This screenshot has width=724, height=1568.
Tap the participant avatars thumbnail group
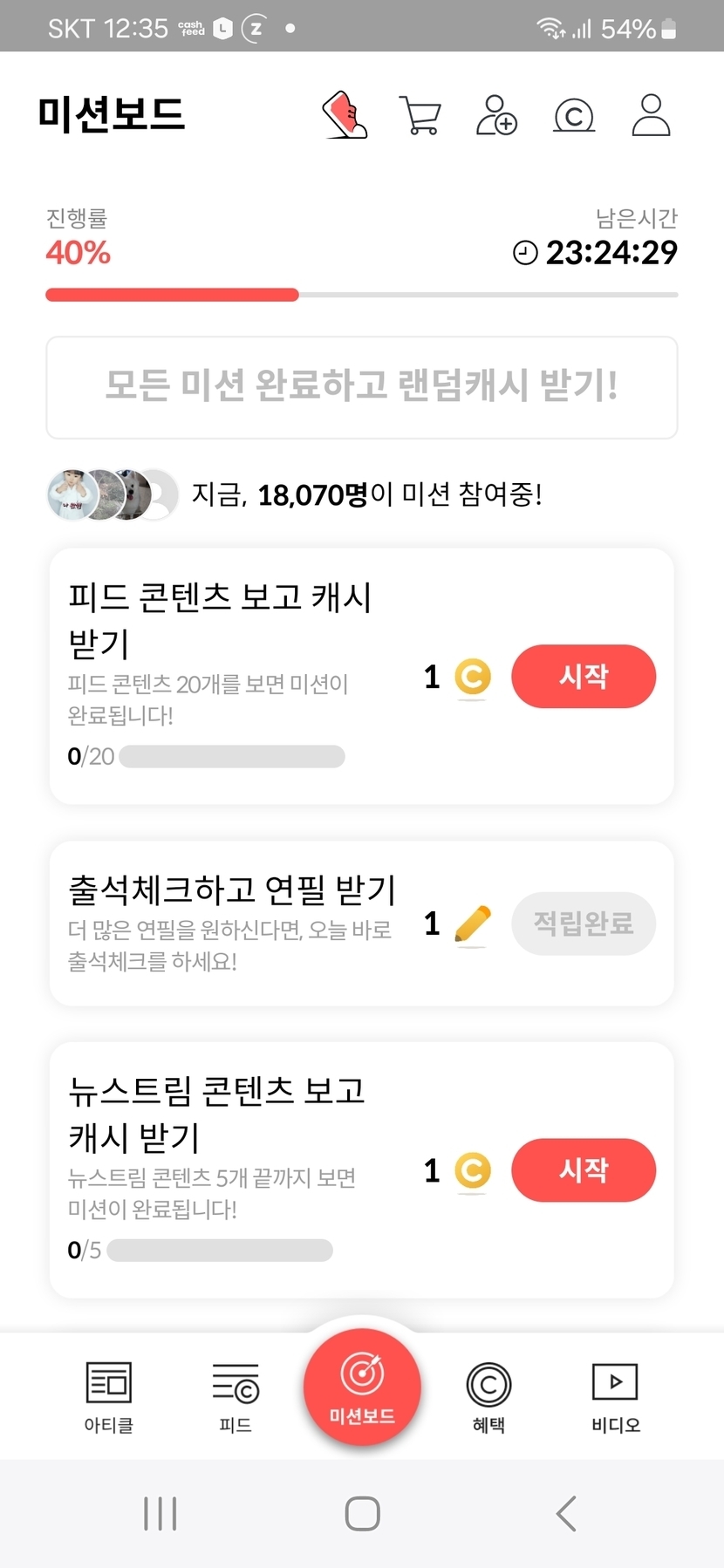click(x=112, y=494)
